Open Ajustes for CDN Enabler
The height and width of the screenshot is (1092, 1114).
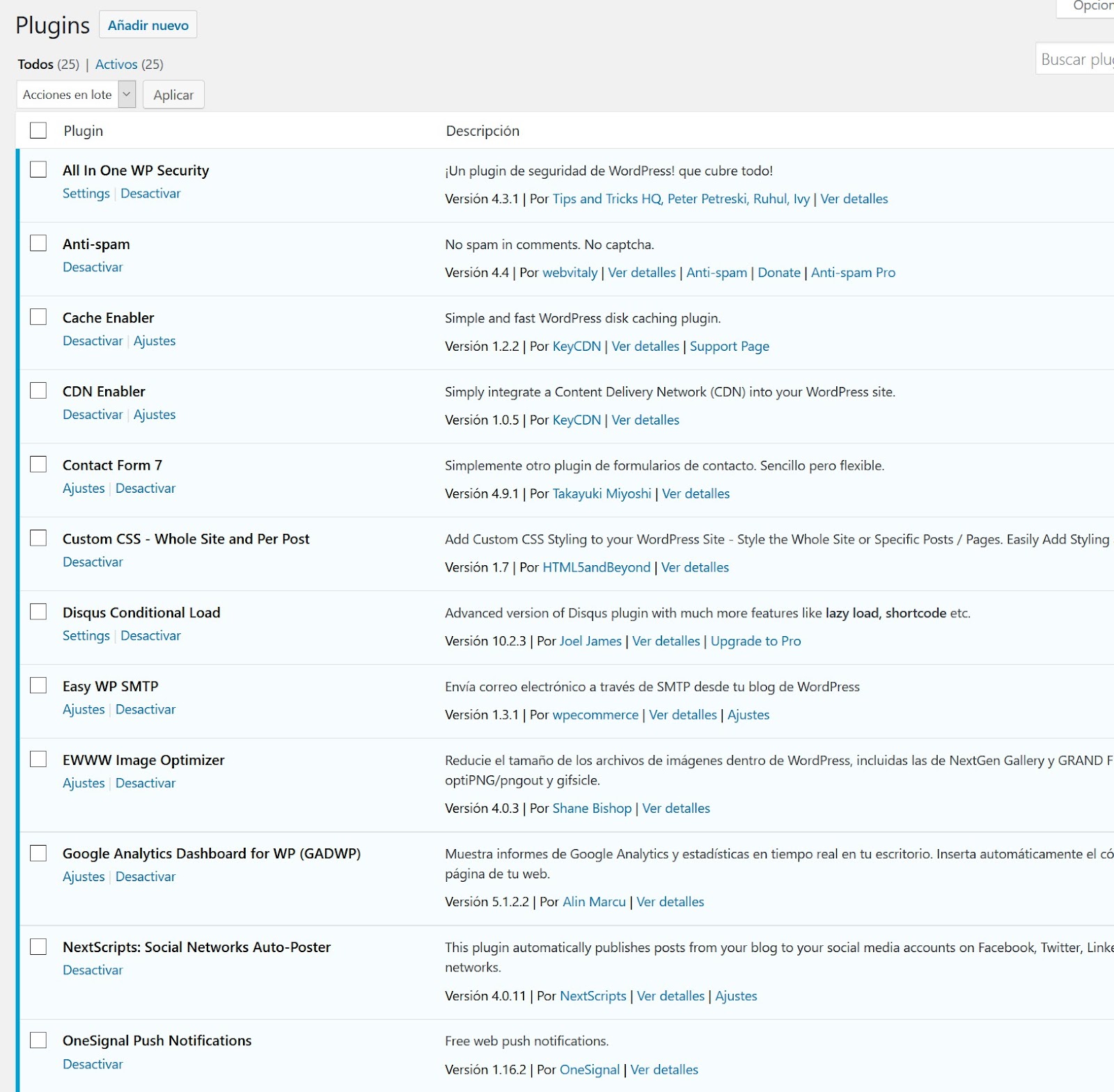[x=155, y=415]
